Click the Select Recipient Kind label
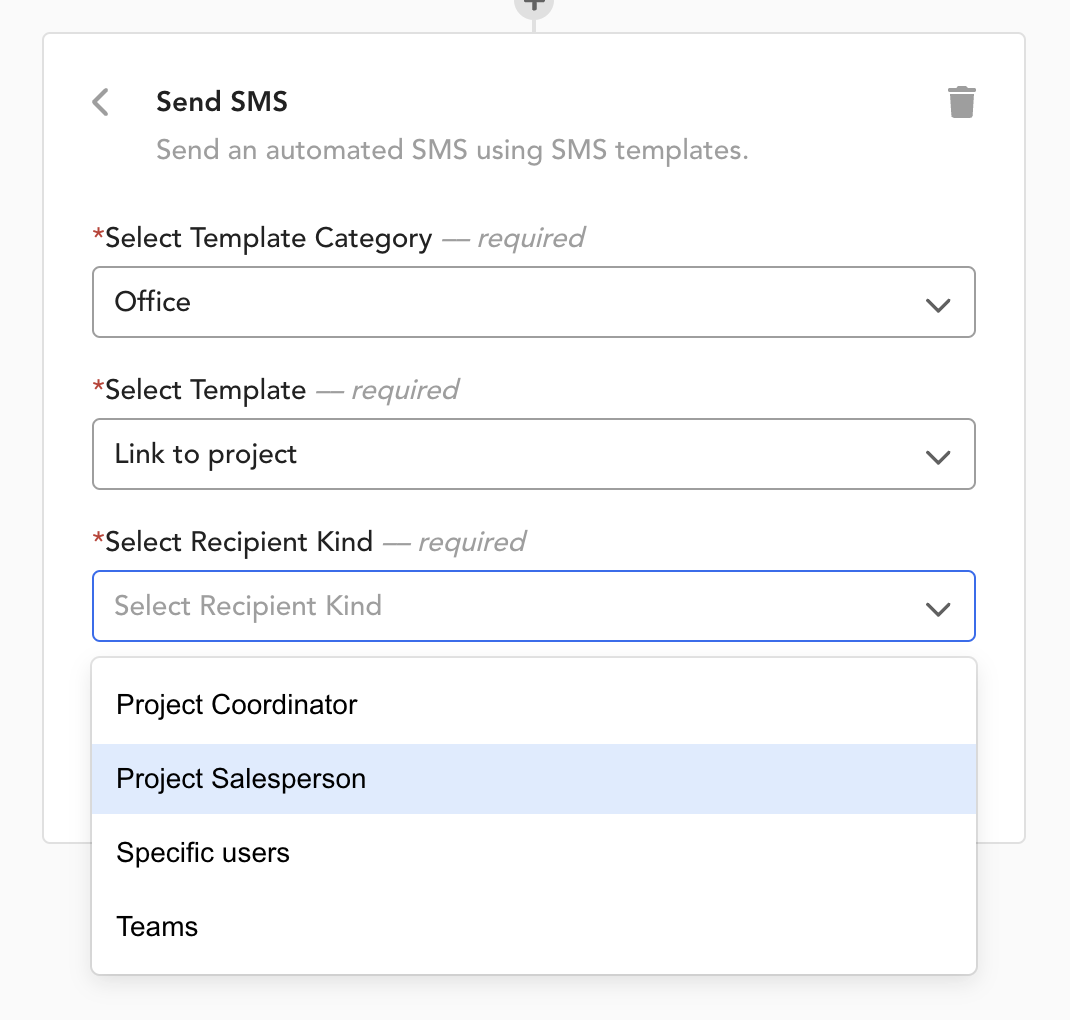Viewport: 1070px width, 1020px height. tap(239, 542)
